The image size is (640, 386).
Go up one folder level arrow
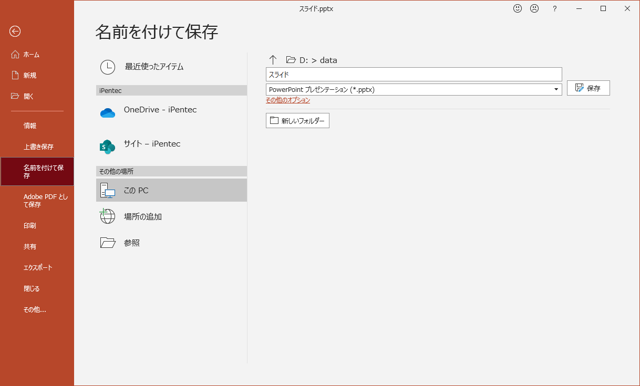tap(273, 60)
